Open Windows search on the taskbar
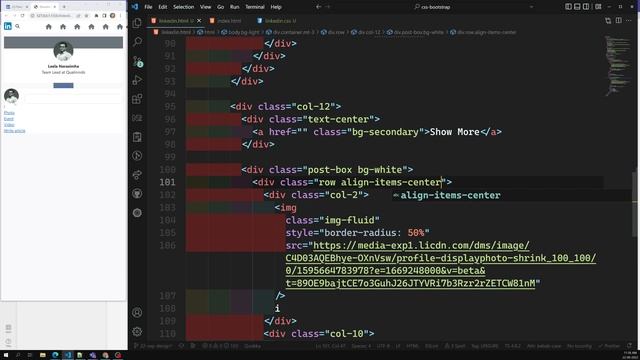The image size is (640, 360). coord(18,355)
